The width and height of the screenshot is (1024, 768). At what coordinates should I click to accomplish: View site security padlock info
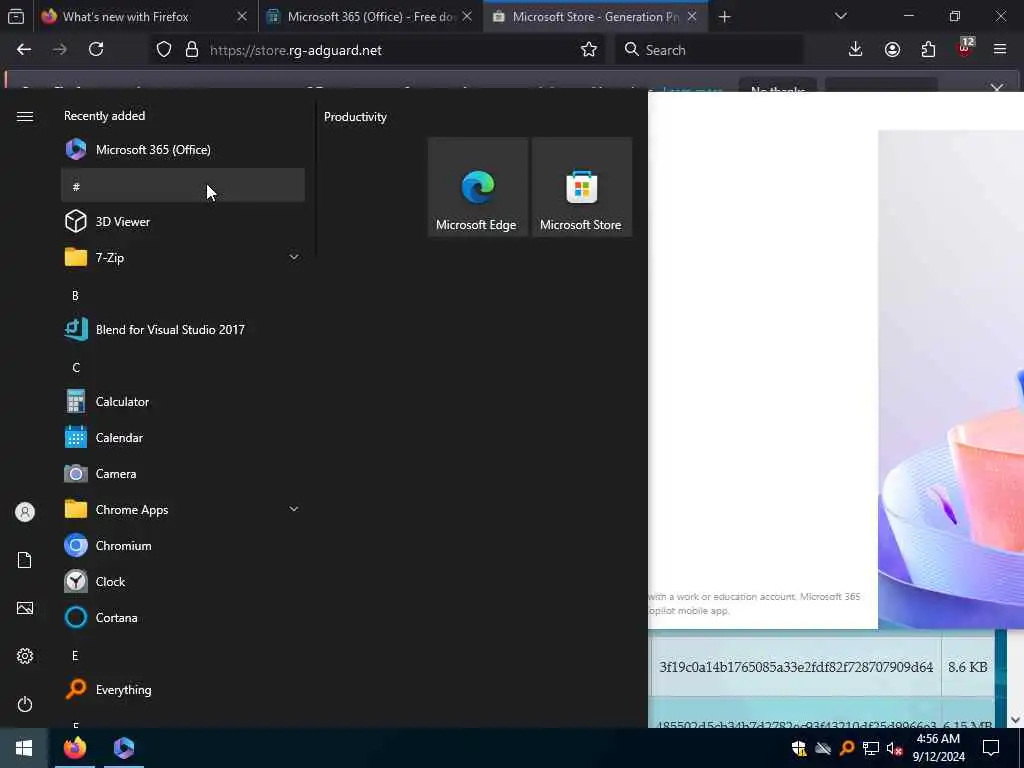click(191, 50)
